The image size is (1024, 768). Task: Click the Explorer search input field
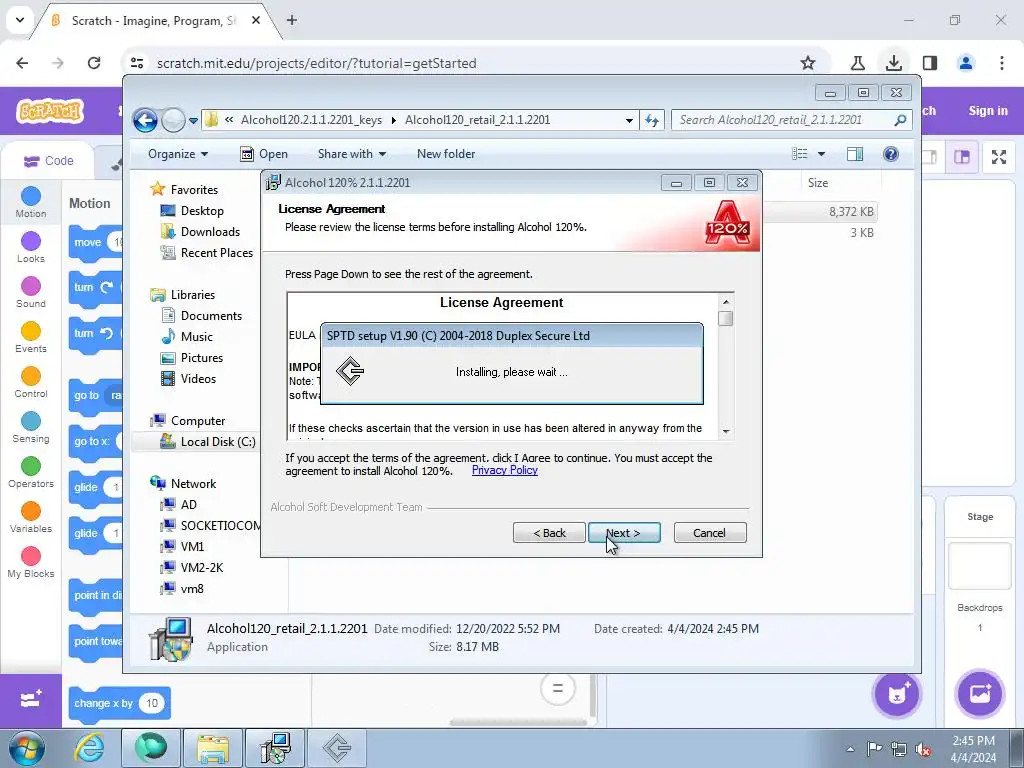point(782,120)
